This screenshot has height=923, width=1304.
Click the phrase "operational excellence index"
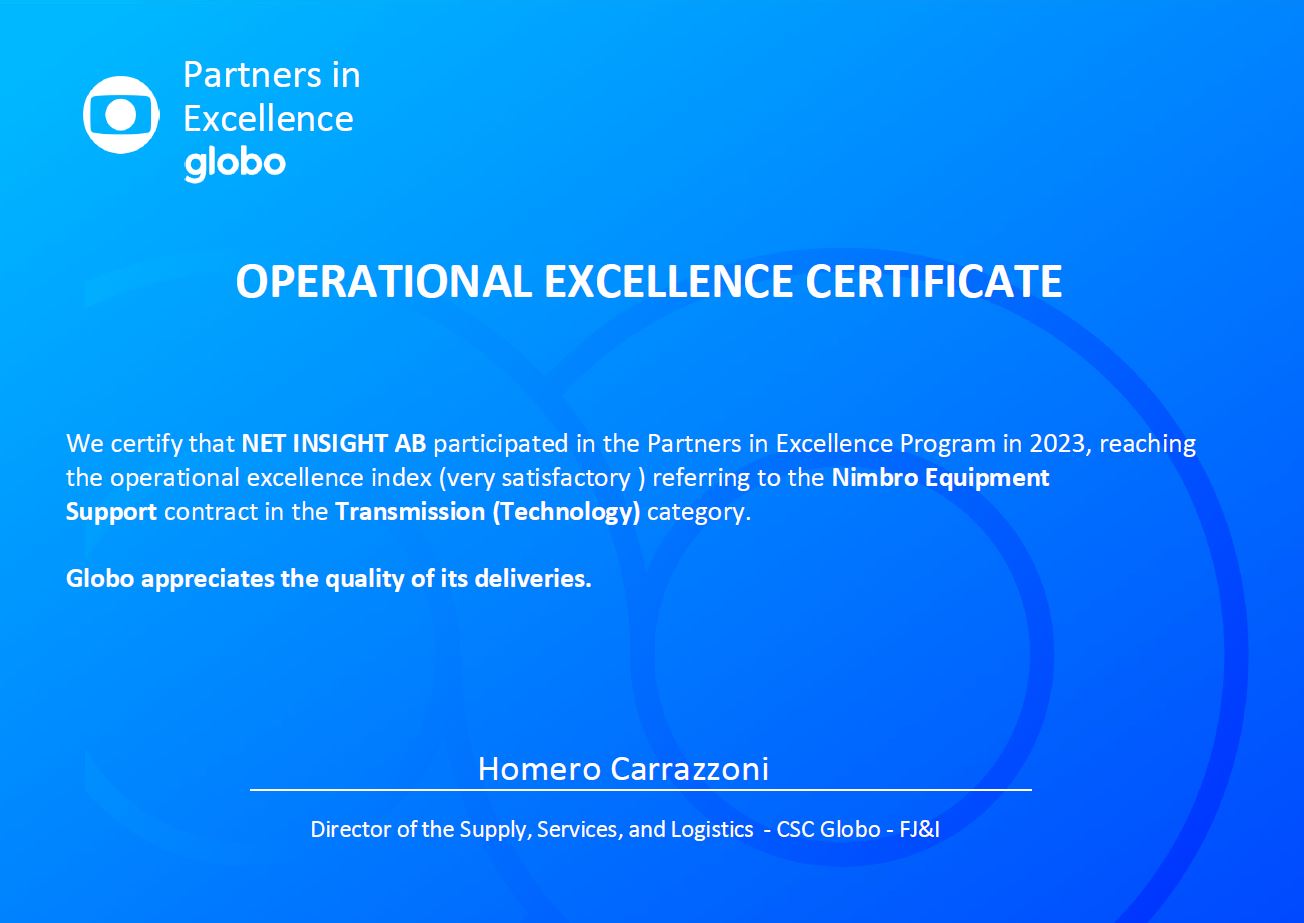pyautogui.click(x=270, y=478)
